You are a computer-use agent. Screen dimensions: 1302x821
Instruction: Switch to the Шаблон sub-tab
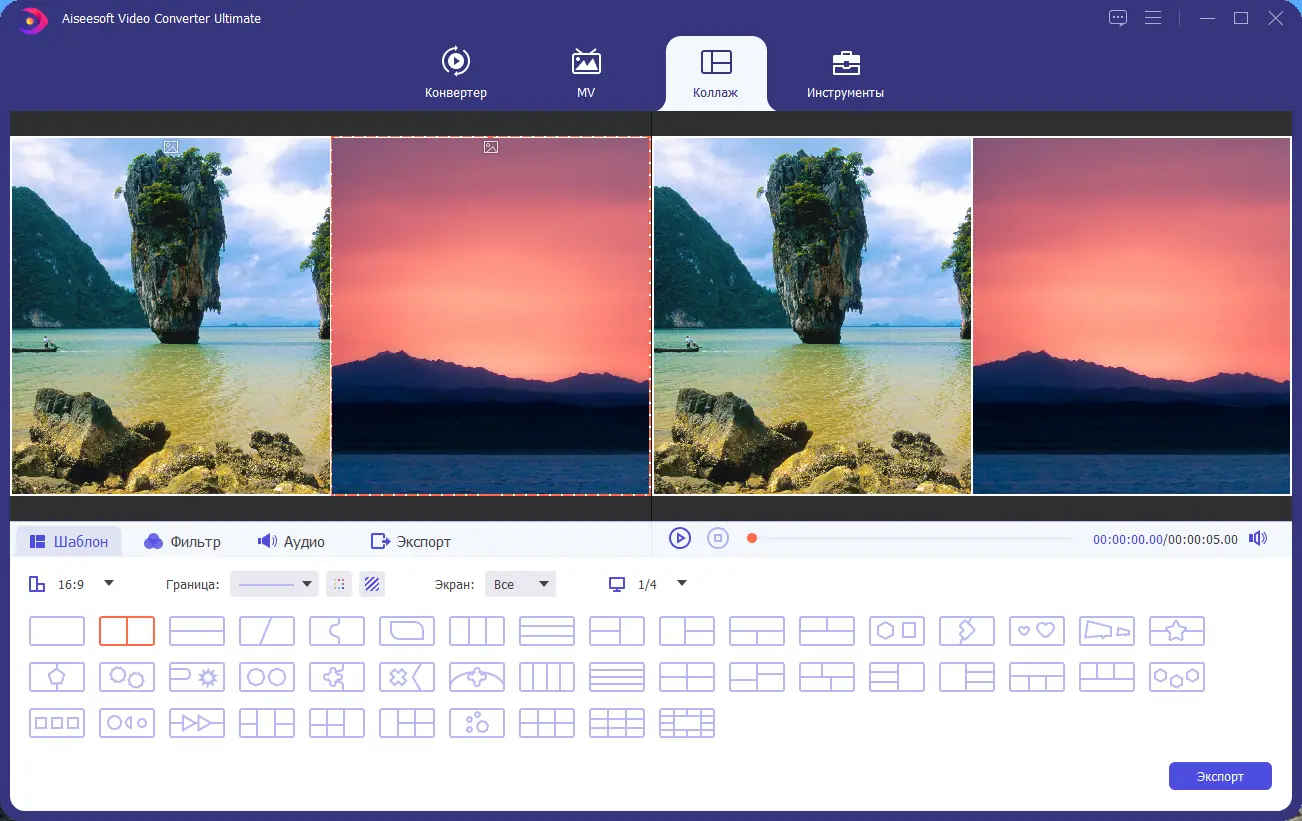(69, 541)
